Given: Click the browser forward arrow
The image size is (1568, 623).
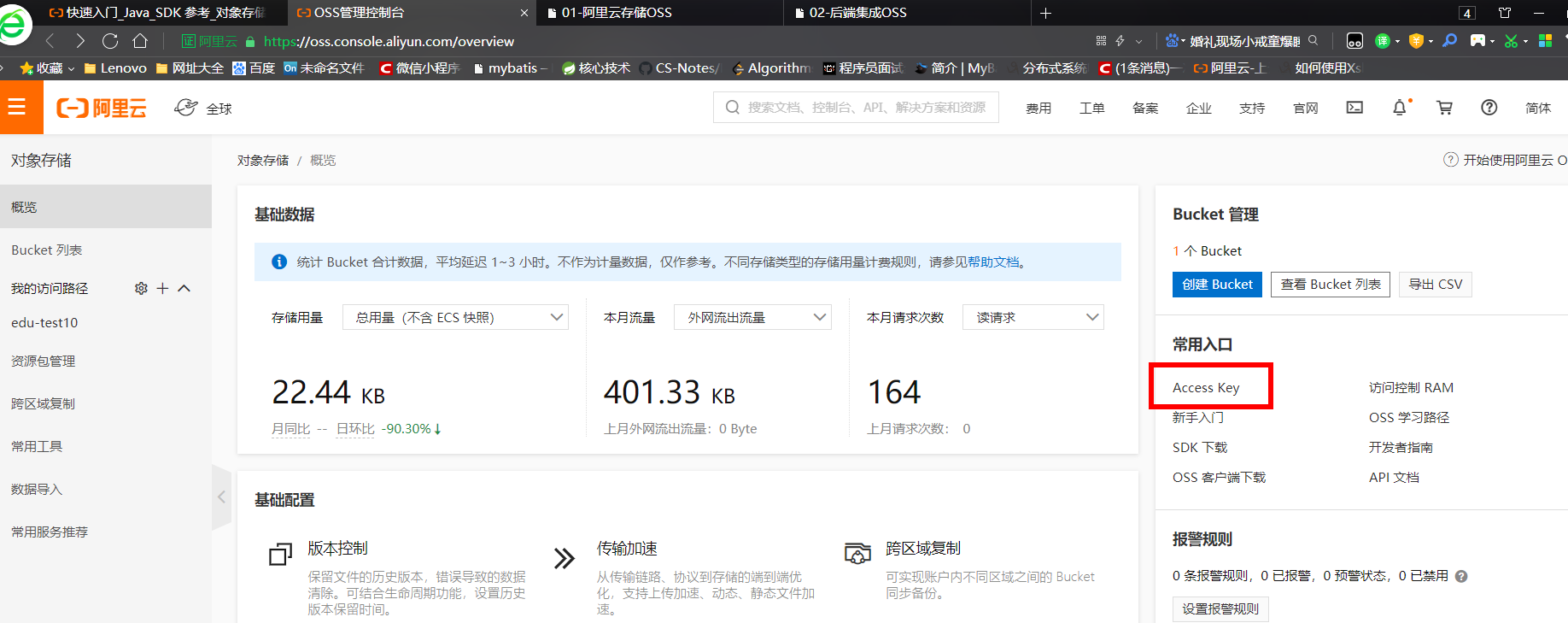Looking at the screenshot, I should (80, 41).
